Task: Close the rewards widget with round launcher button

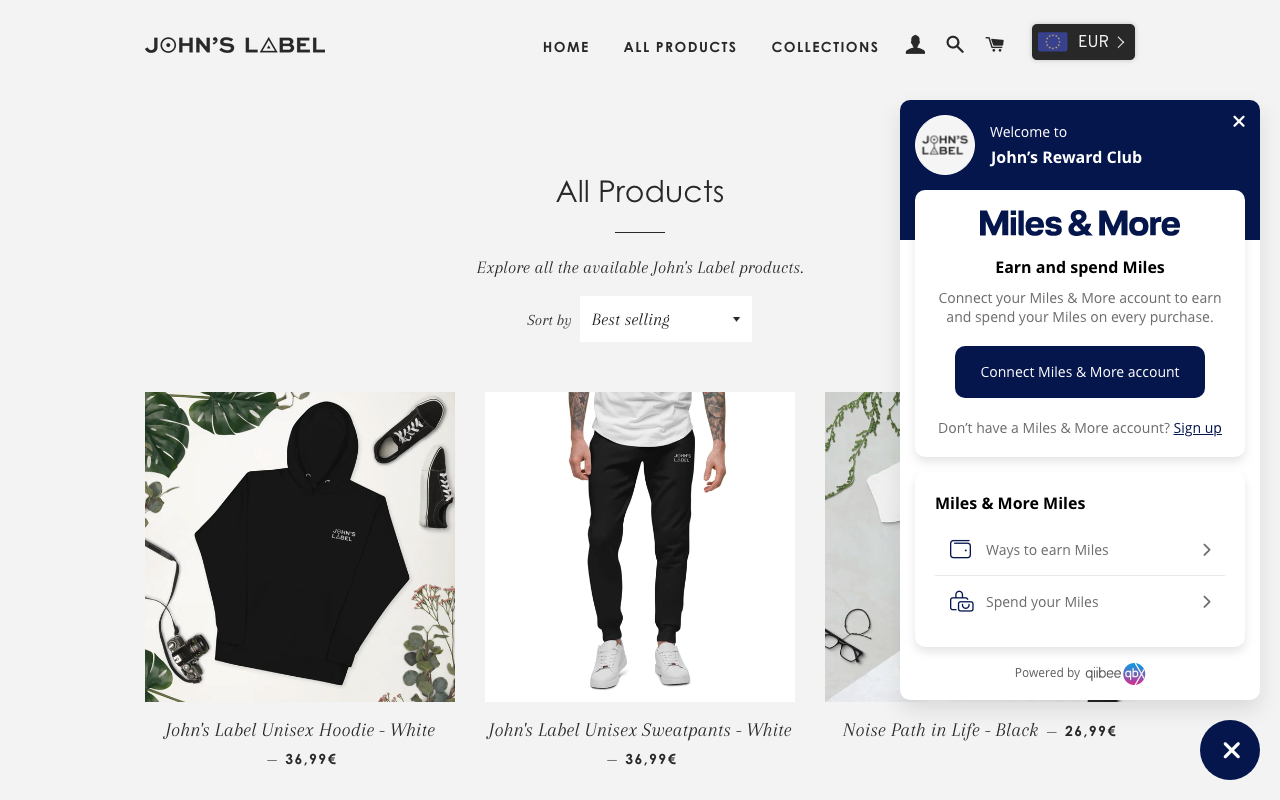Action: pyautogui.click(x=1230, y=750)
